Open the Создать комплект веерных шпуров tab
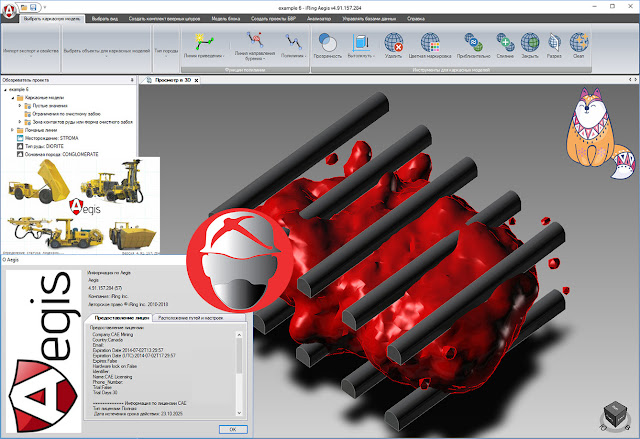 [x=164, y=19]
